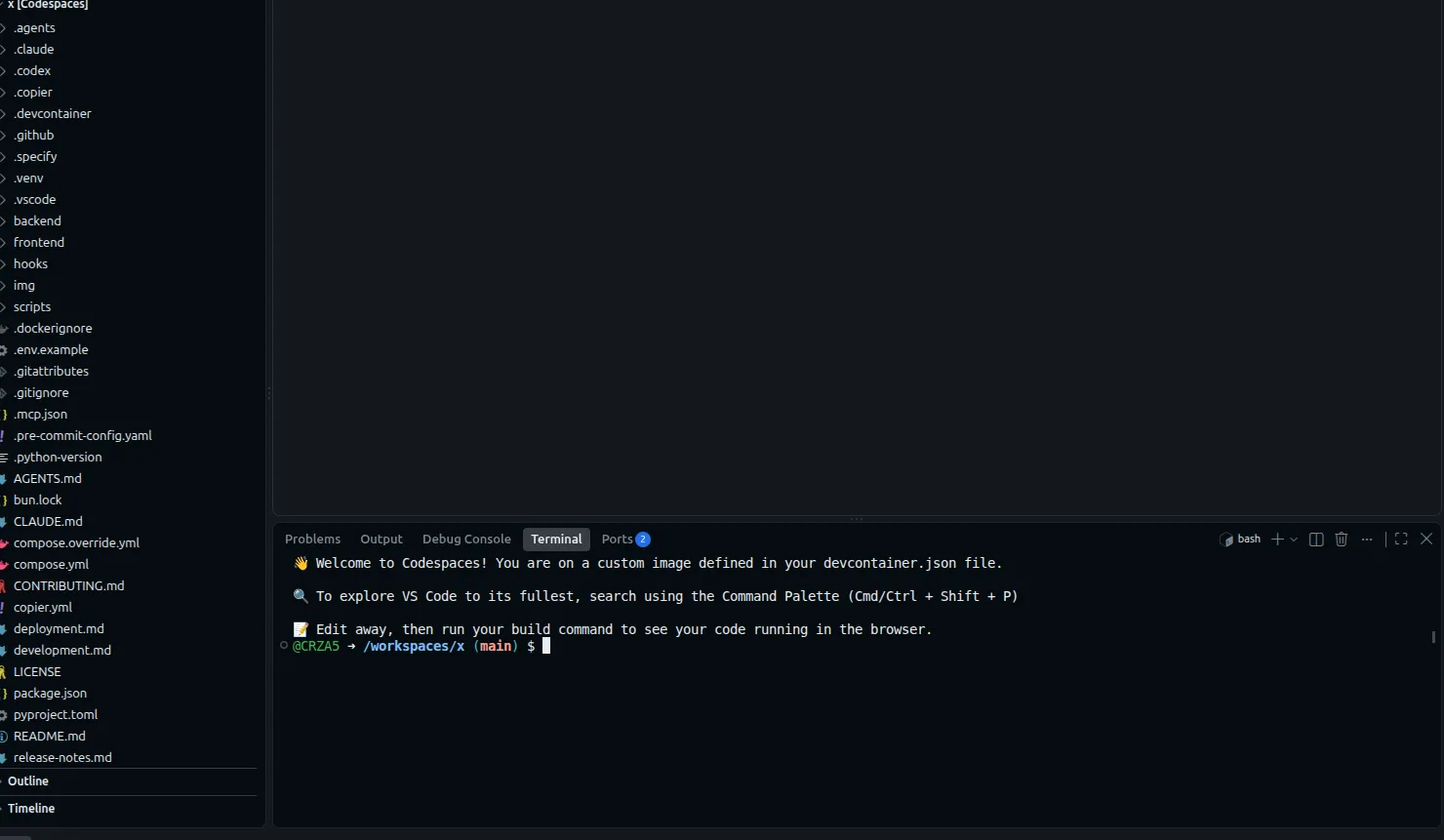The width and height of the screenshot is (1444, 840).
Task: Open the Debug Console tab
Action: point(466,540)
